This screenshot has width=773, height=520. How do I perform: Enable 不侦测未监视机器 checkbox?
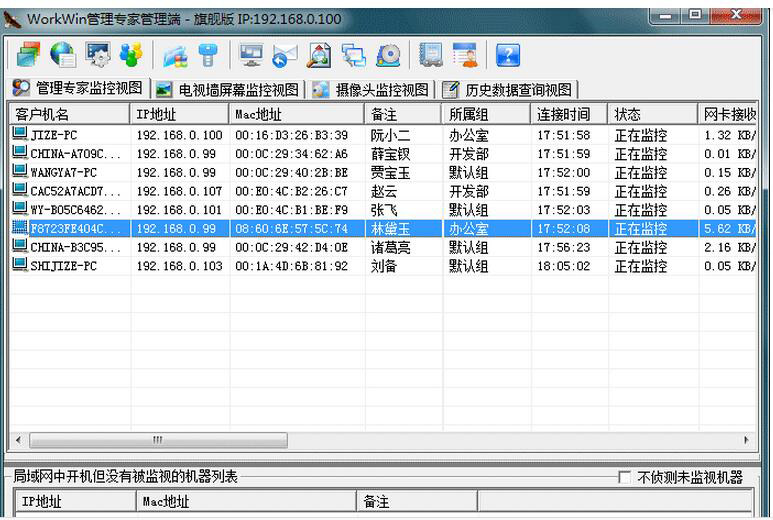(624, 477)
